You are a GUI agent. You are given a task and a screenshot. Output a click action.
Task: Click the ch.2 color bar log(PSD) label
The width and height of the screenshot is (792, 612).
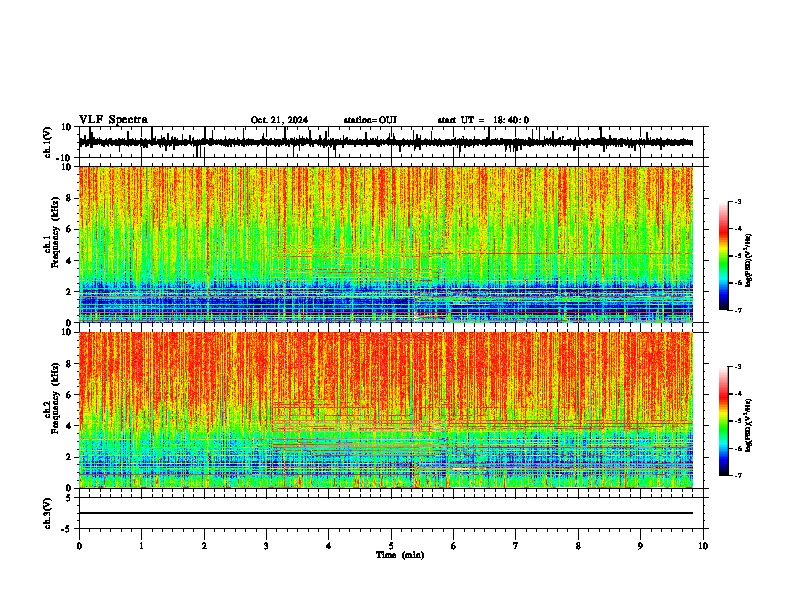coord(749,425)
